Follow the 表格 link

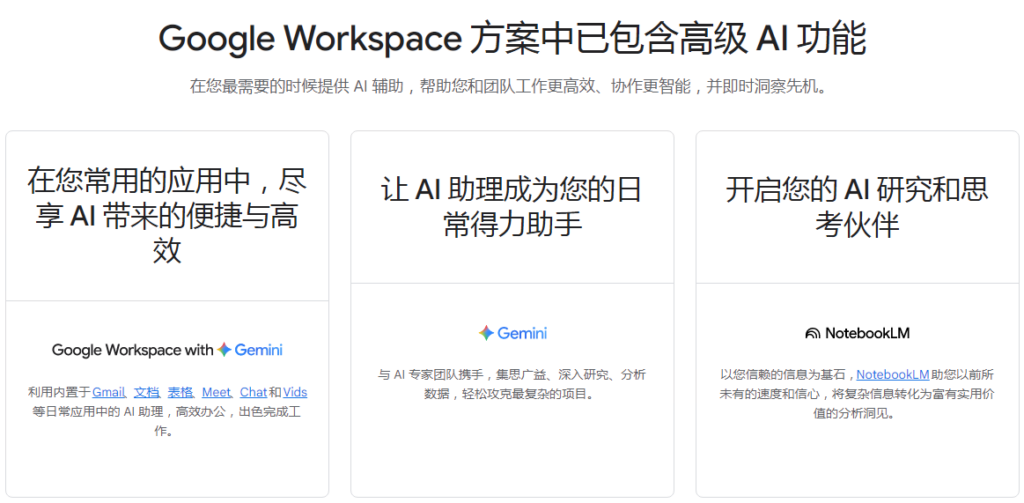click(181, 392)
